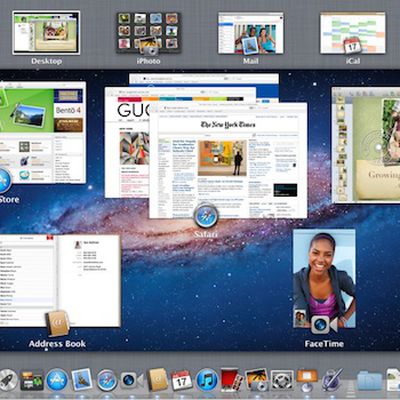Click the 'Mail' space label
This screenshot has width=400, height=400.
pyautogui.click(x=251, y=61)
